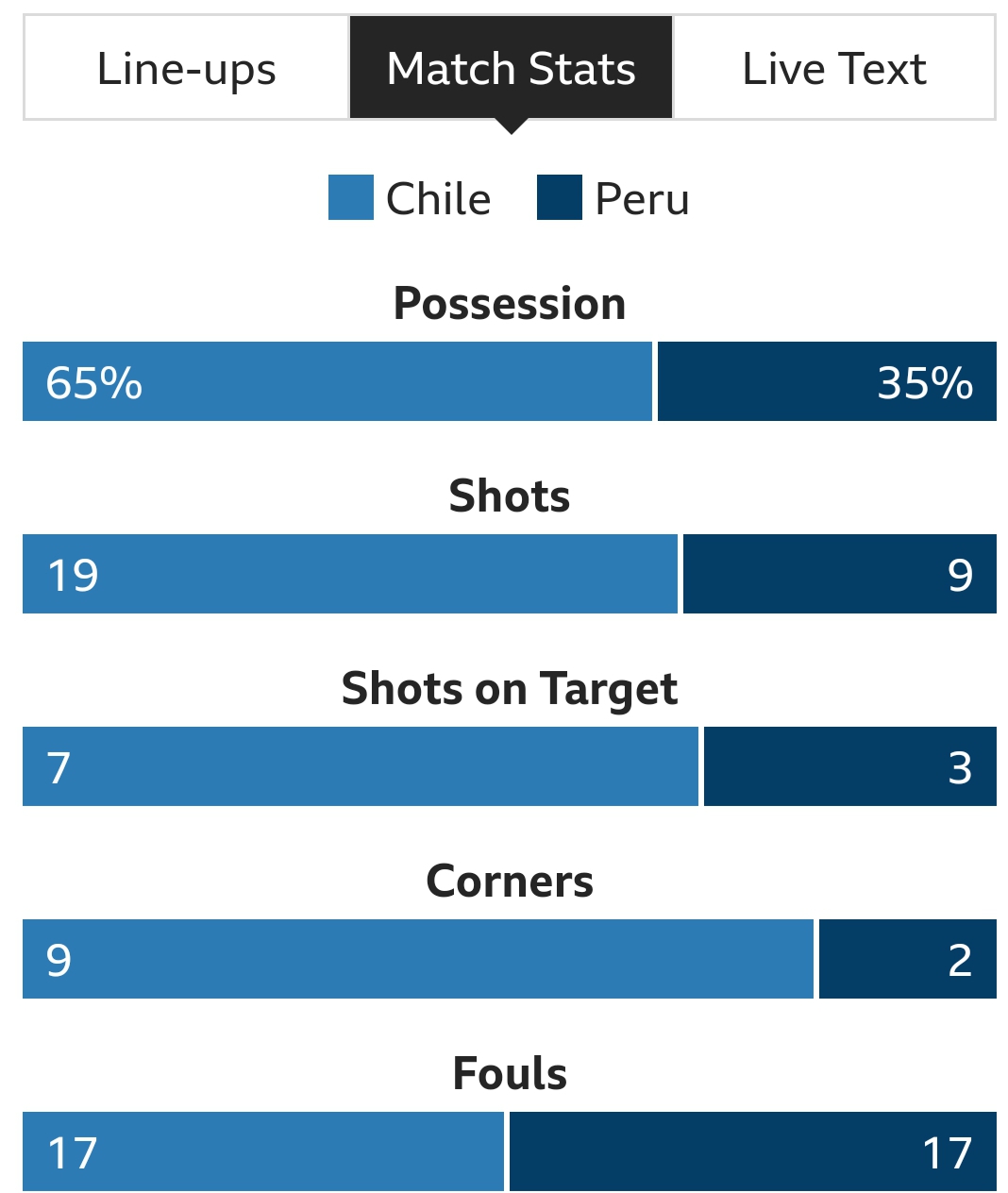The image size is (1008, 1193).
Task: Click the Peru dark blue legend swatch
Action: (x=560, y=197)
